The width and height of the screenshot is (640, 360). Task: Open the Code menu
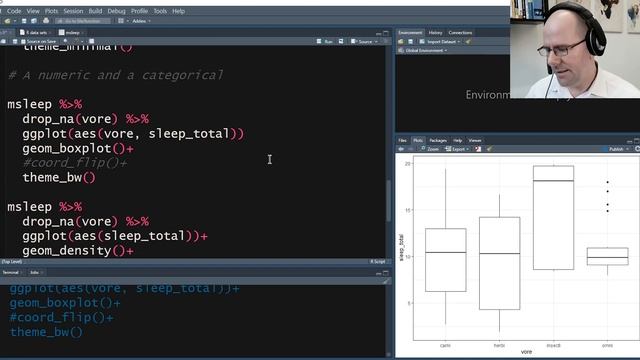click(14, 11)
